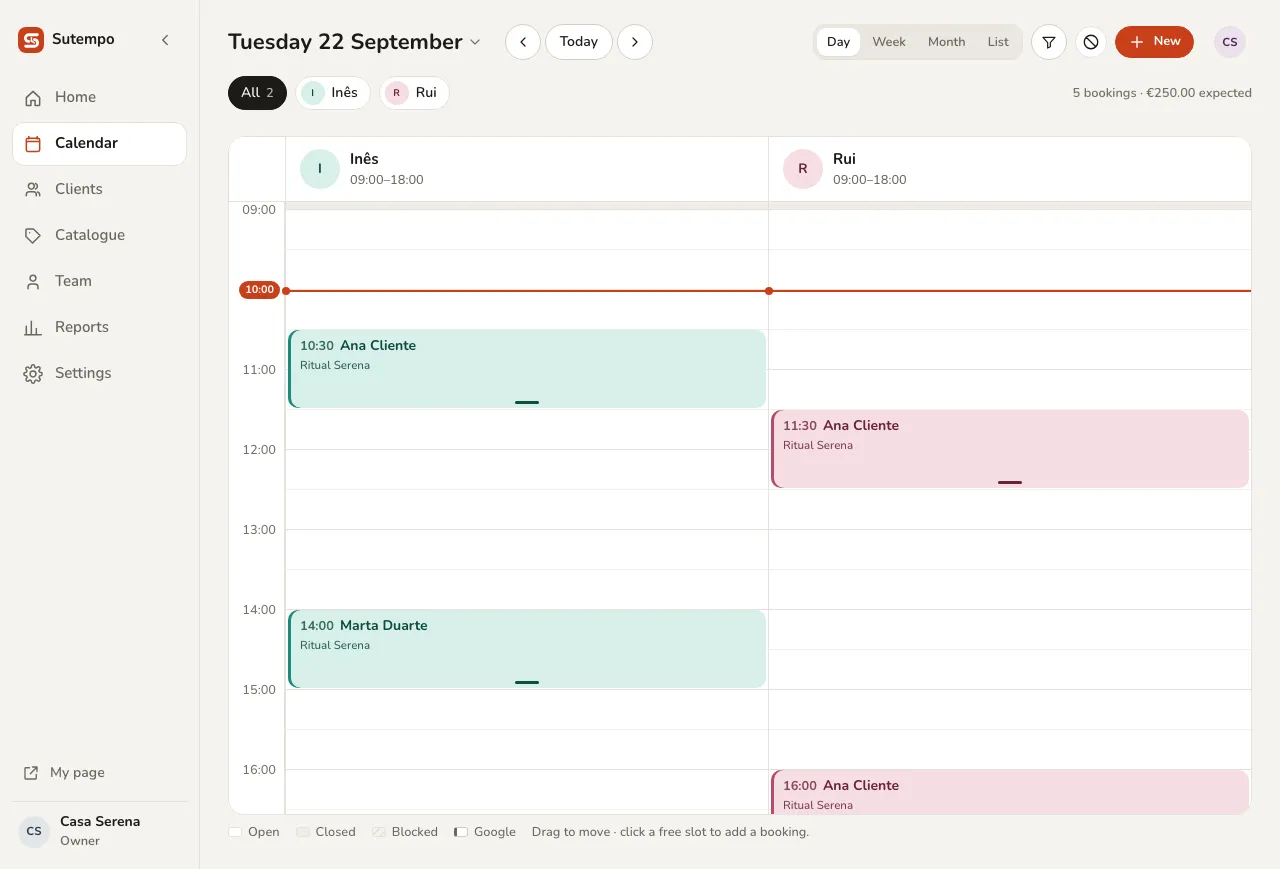Grab the resize handle of the 11:30 booking
This screenshot has width=1280, height=869.
(x=1010, y=482)
